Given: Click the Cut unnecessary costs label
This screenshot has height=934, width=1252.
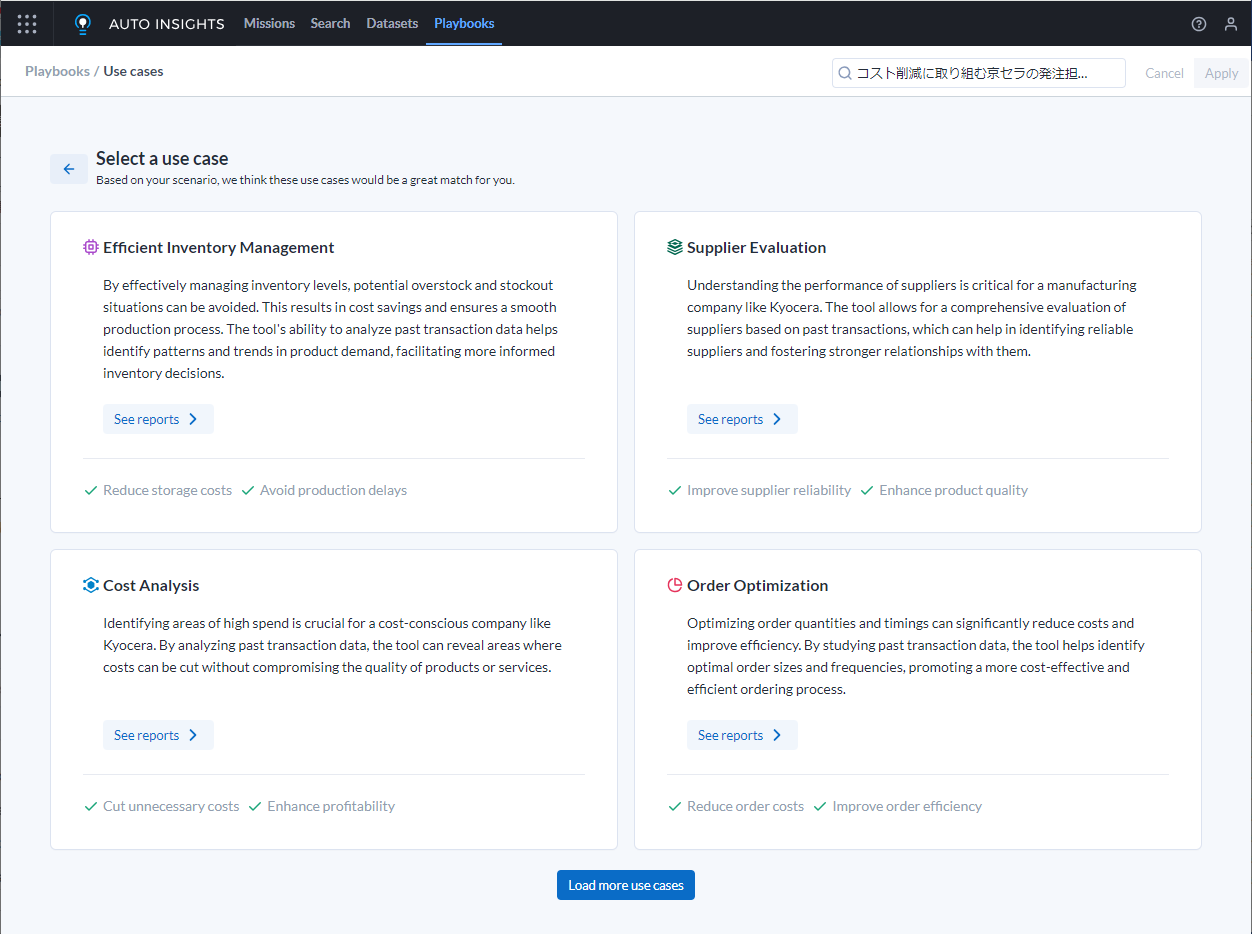Looking at the screenshot, I should (171, 807).
